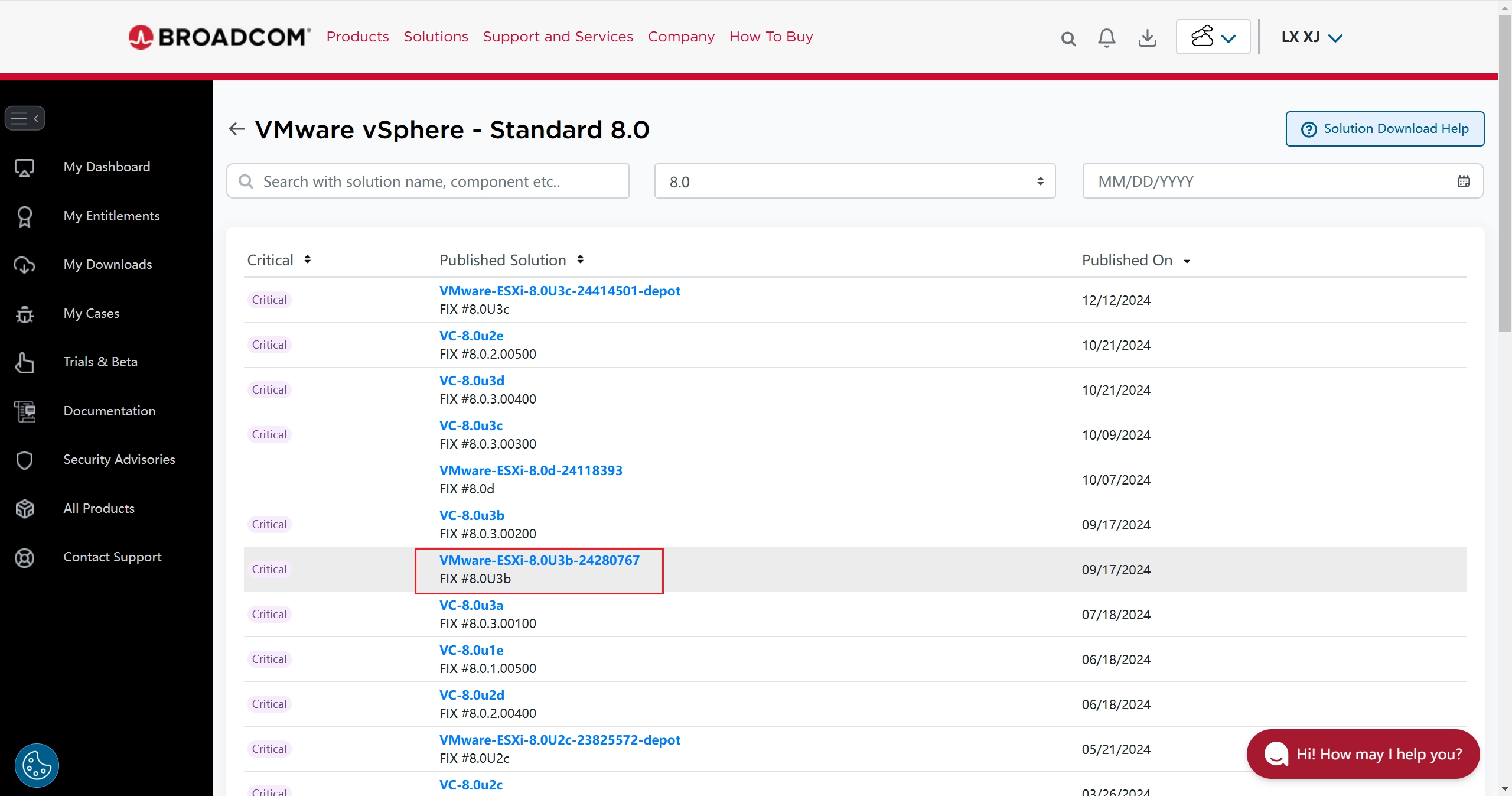Image resolution: width=1512 pixels, height=796 pixels.
Task: Click the search magnifier icon in header
Action: 1068,39
